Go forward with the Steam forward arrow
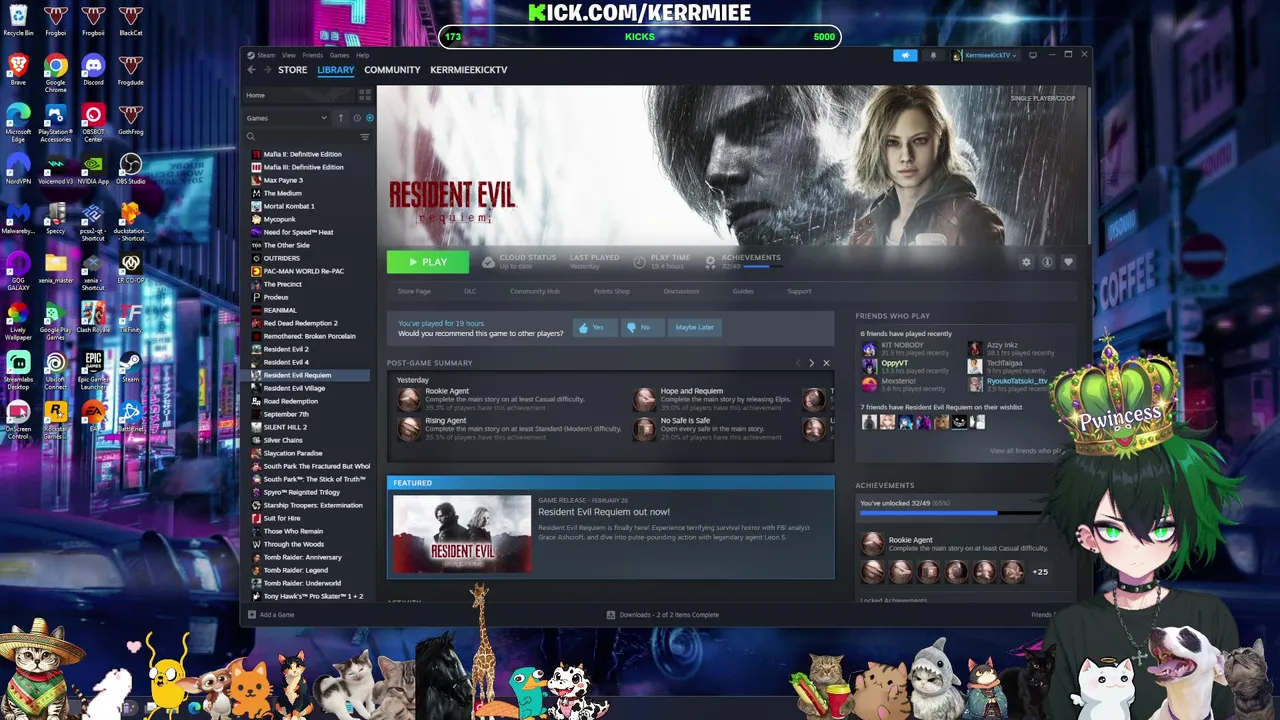The image size is (1280, 720). coord(268,70)
